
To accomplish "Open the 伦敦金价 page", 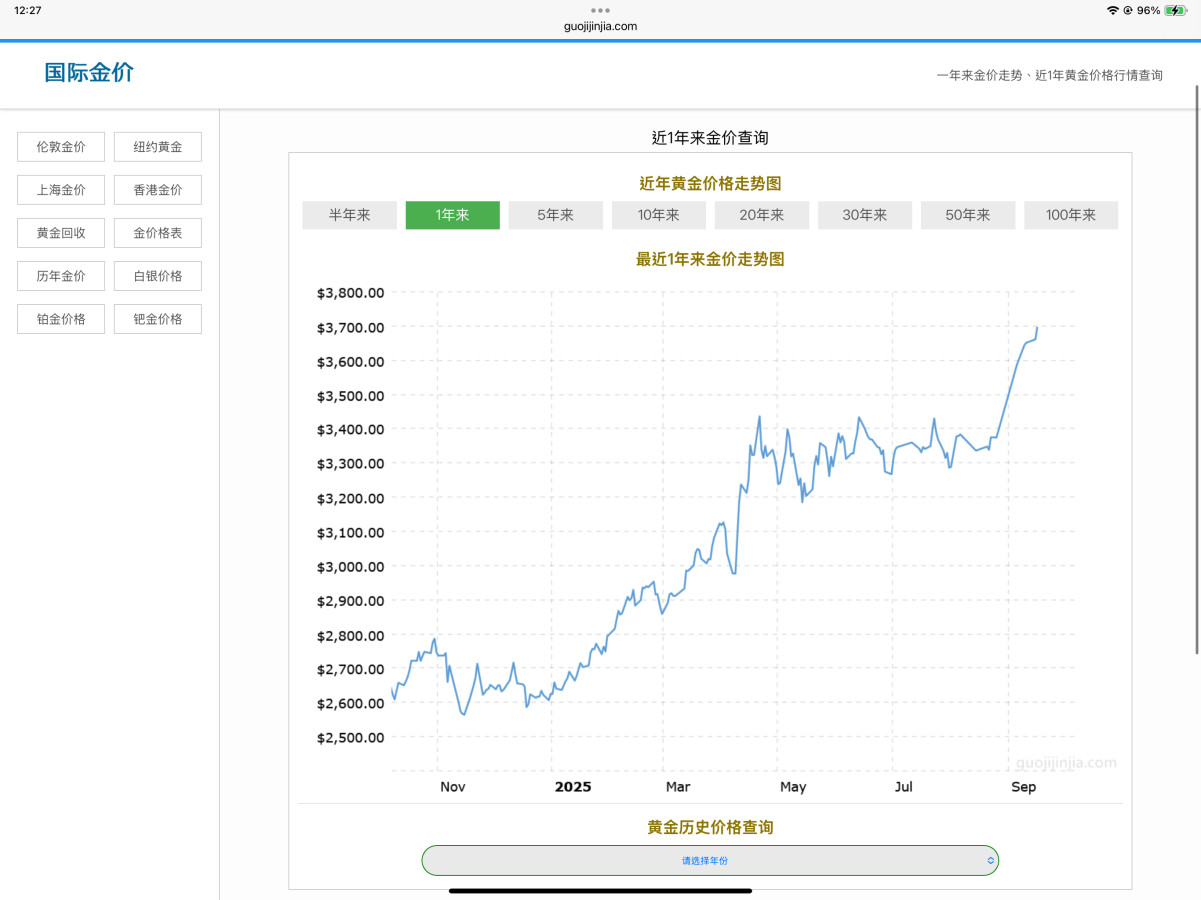I will [61, 147].
